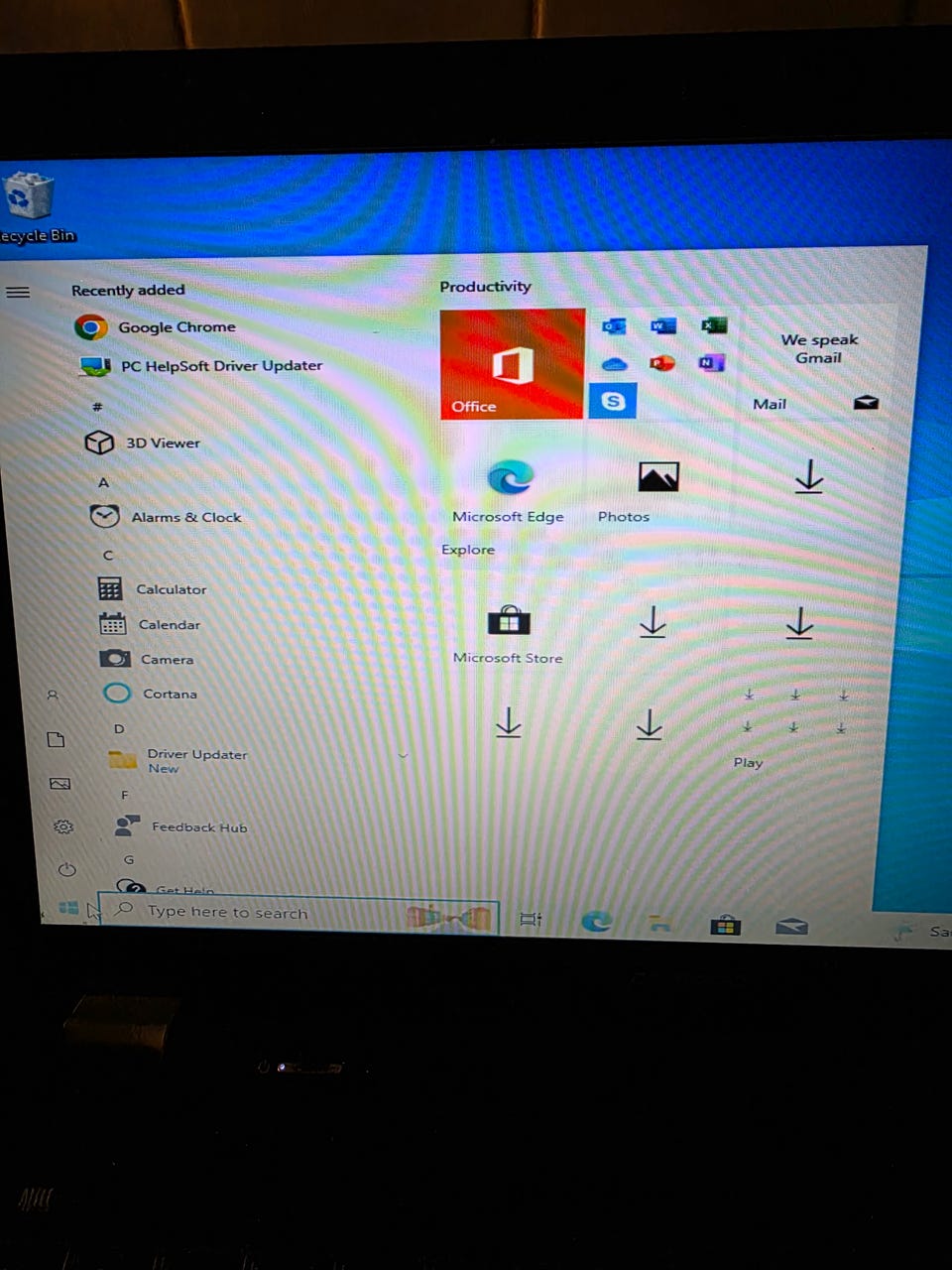Open user account icon in Start sidebar
This screenshot has height=1270, width=952.
pyautogui.click(x=54, y=696)
